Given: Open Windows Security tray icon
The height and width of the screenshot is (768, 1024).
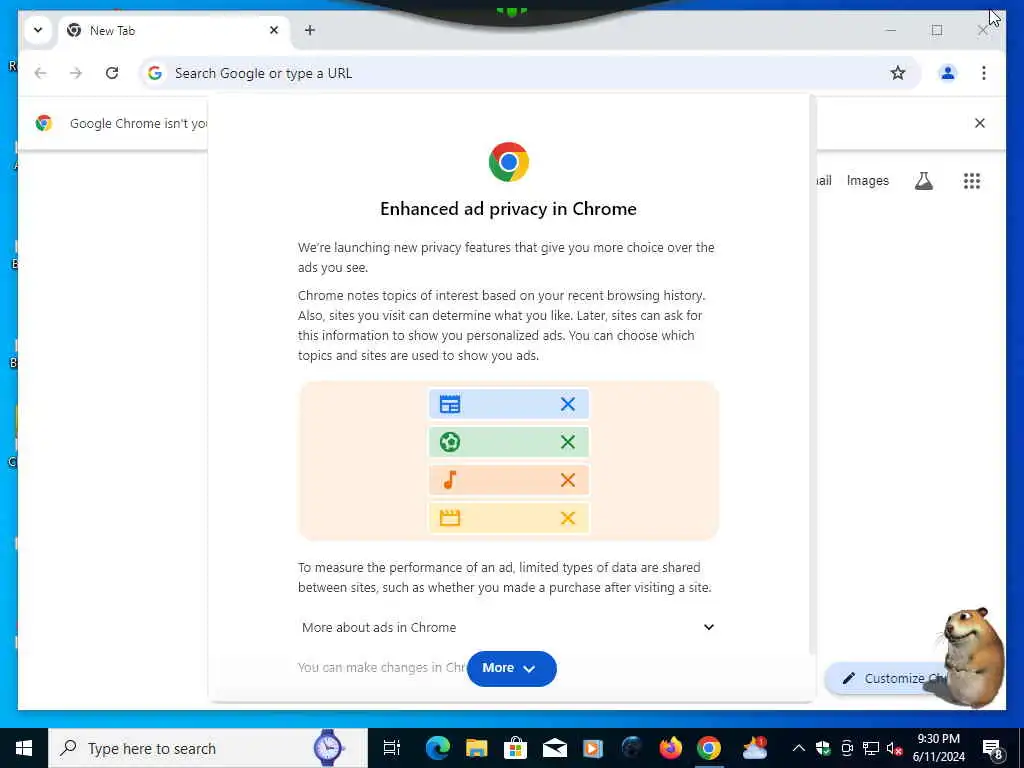Looking at the screenshot, I should pyautogui.click(x=823, y=748).
